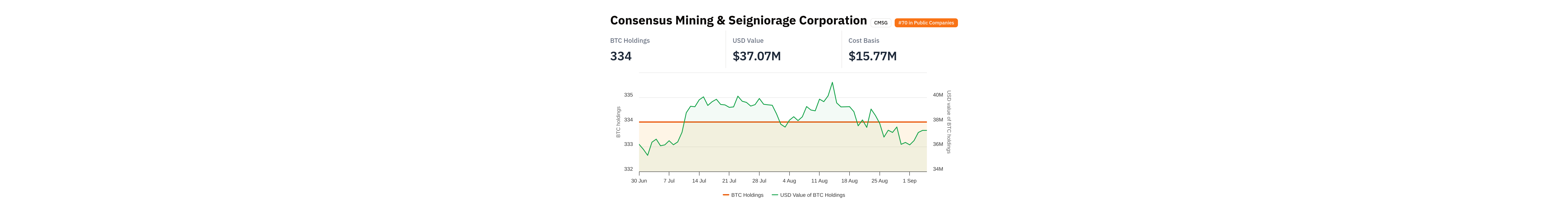Click the 335 left-axis label
Image resolution: width=1568 pixels, height=220 pixels.
tap(628, 95)
